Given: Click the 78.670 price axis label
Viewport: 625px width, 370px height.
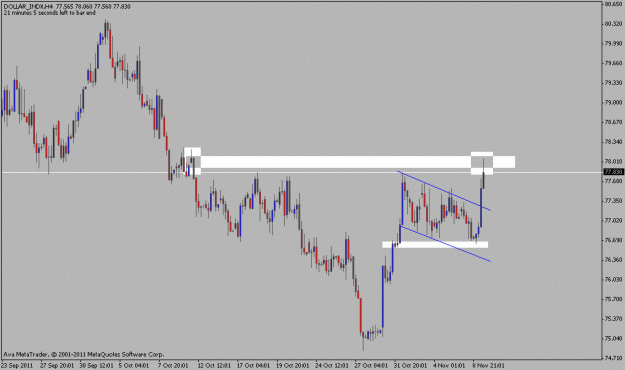Looking at the screenshot, I should 614,122.
